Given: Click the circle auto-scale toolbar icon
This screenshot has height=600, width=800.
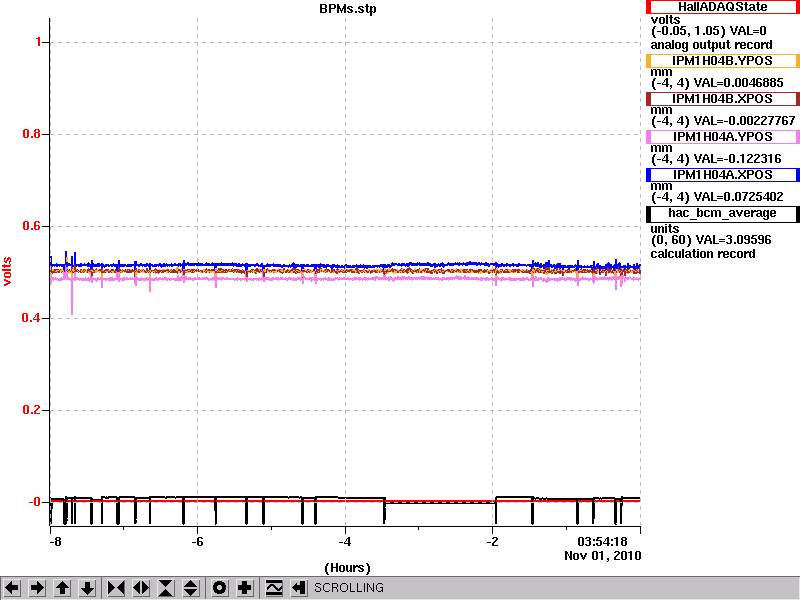Looking at the screenshot, I should [219, 588].
